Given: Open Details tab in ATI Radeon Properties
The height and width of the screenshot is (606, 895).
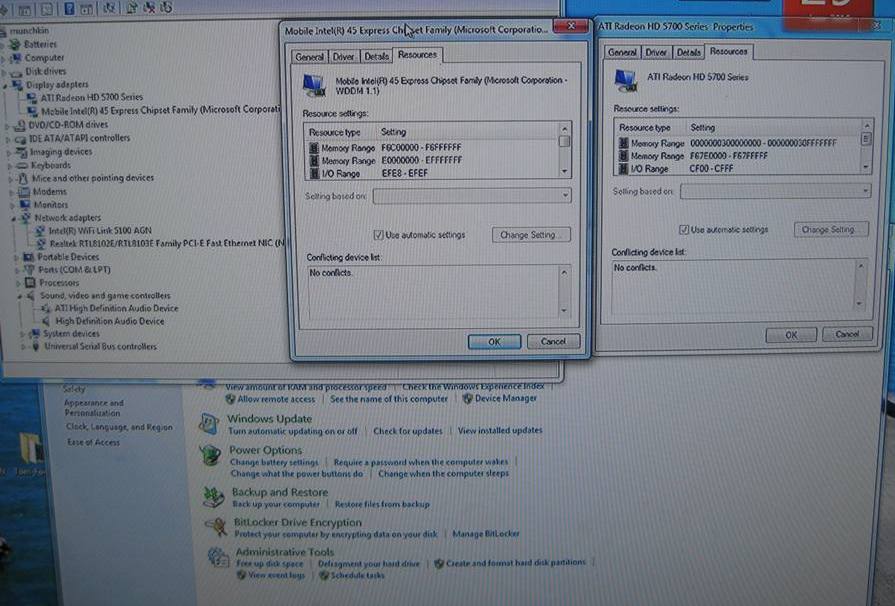Looking at the screenshot, I should point(688,52).
